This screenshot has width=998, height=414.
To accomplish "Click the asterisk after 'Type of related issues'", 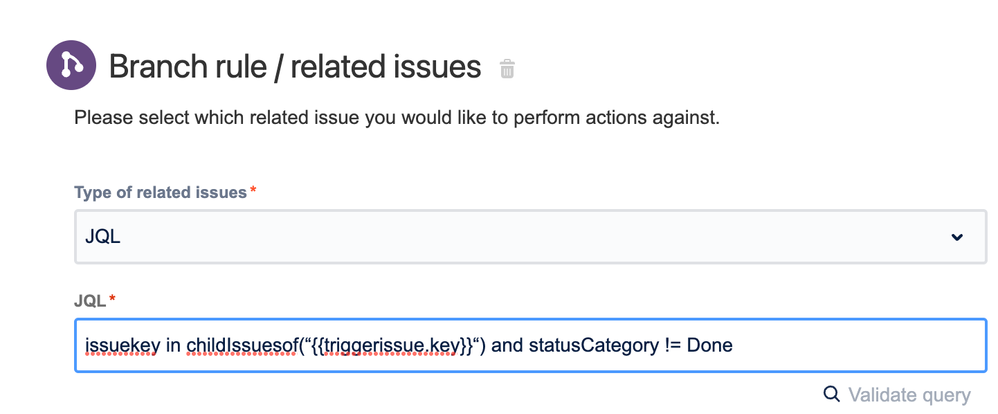I will coord(253,191).
